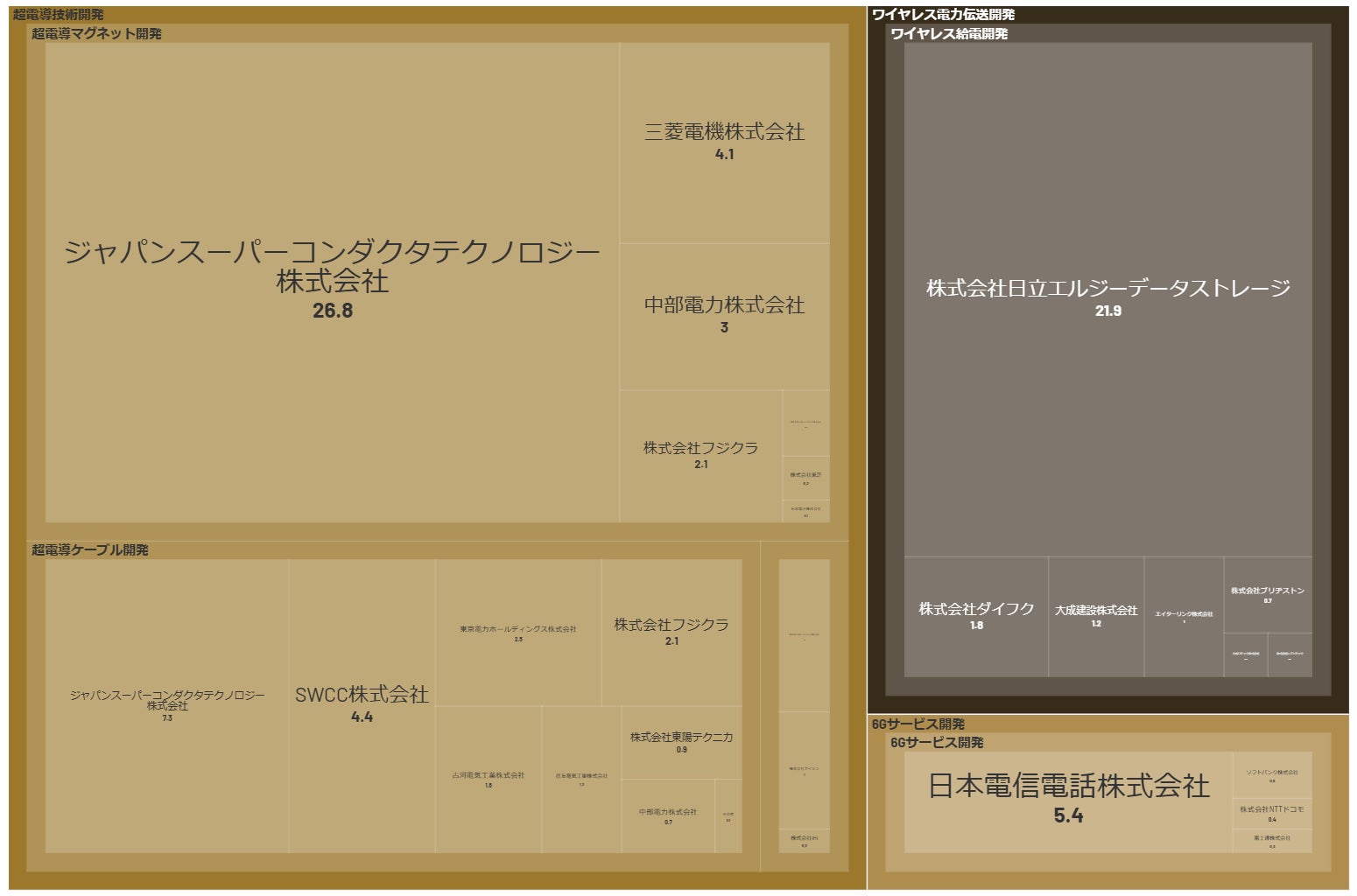Select the ワイヤレス電力伝送開発 group header
The image size is (1357, 896).
pos(943,15)
